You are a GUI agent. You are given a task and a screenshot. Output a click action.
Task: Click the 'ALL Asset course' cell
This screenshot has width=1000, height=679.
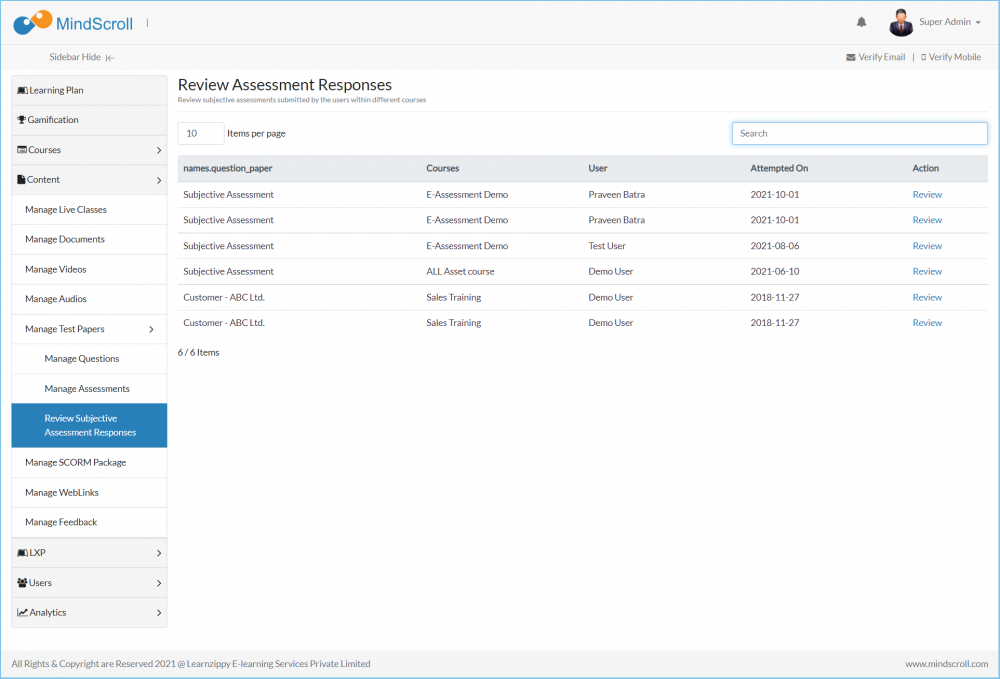[460, 272]
